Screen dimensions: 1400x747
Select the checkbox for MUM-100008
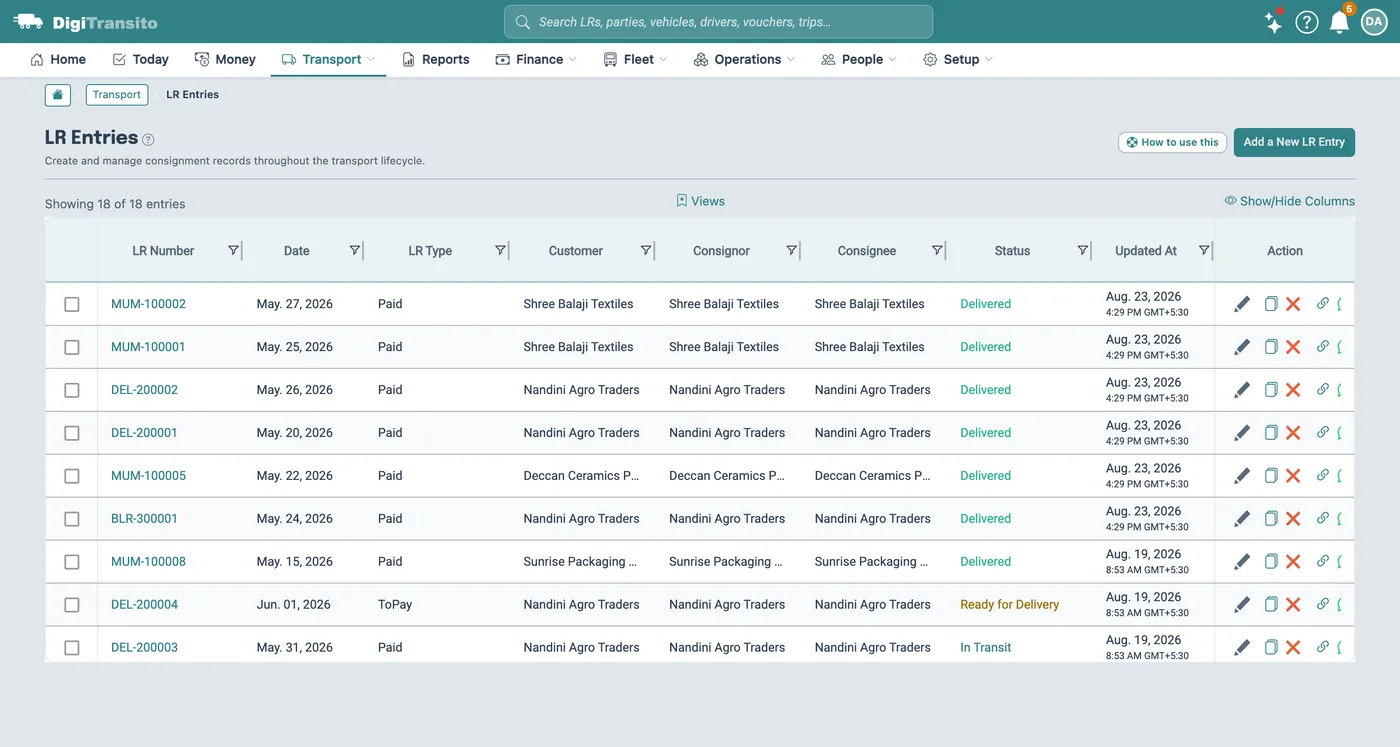pos(72,562)
